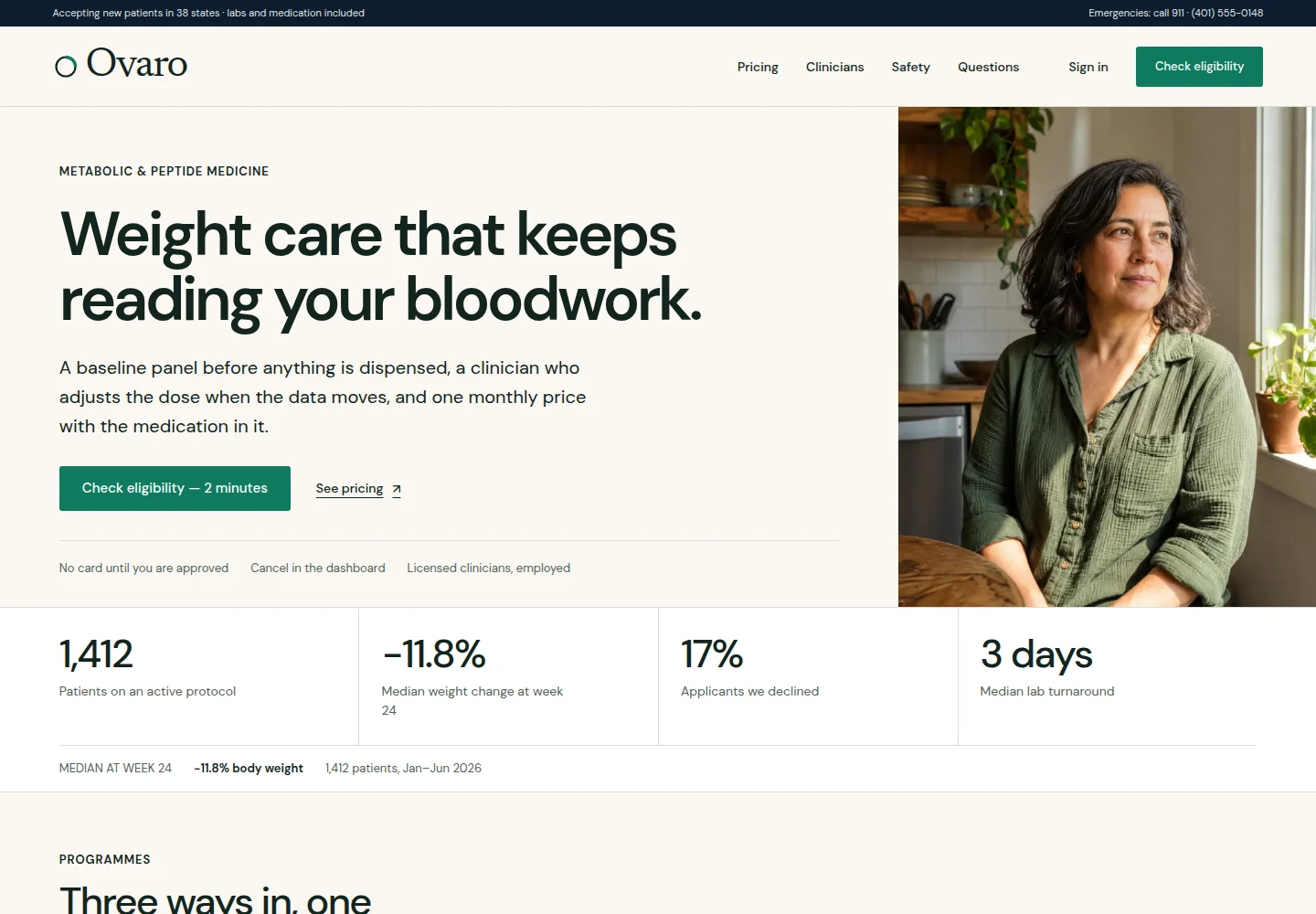
Task: Open the Pricing nav item
Action: pos(758,67)
